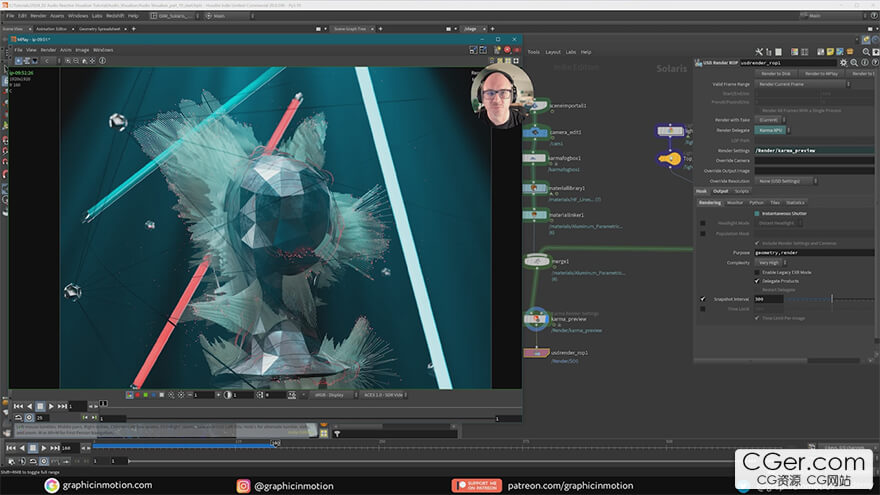The height and width of the screenshot is (495, 880).
Task: Click the wrench tools icon in network toolbar
Action: click(x=759, y=52)
